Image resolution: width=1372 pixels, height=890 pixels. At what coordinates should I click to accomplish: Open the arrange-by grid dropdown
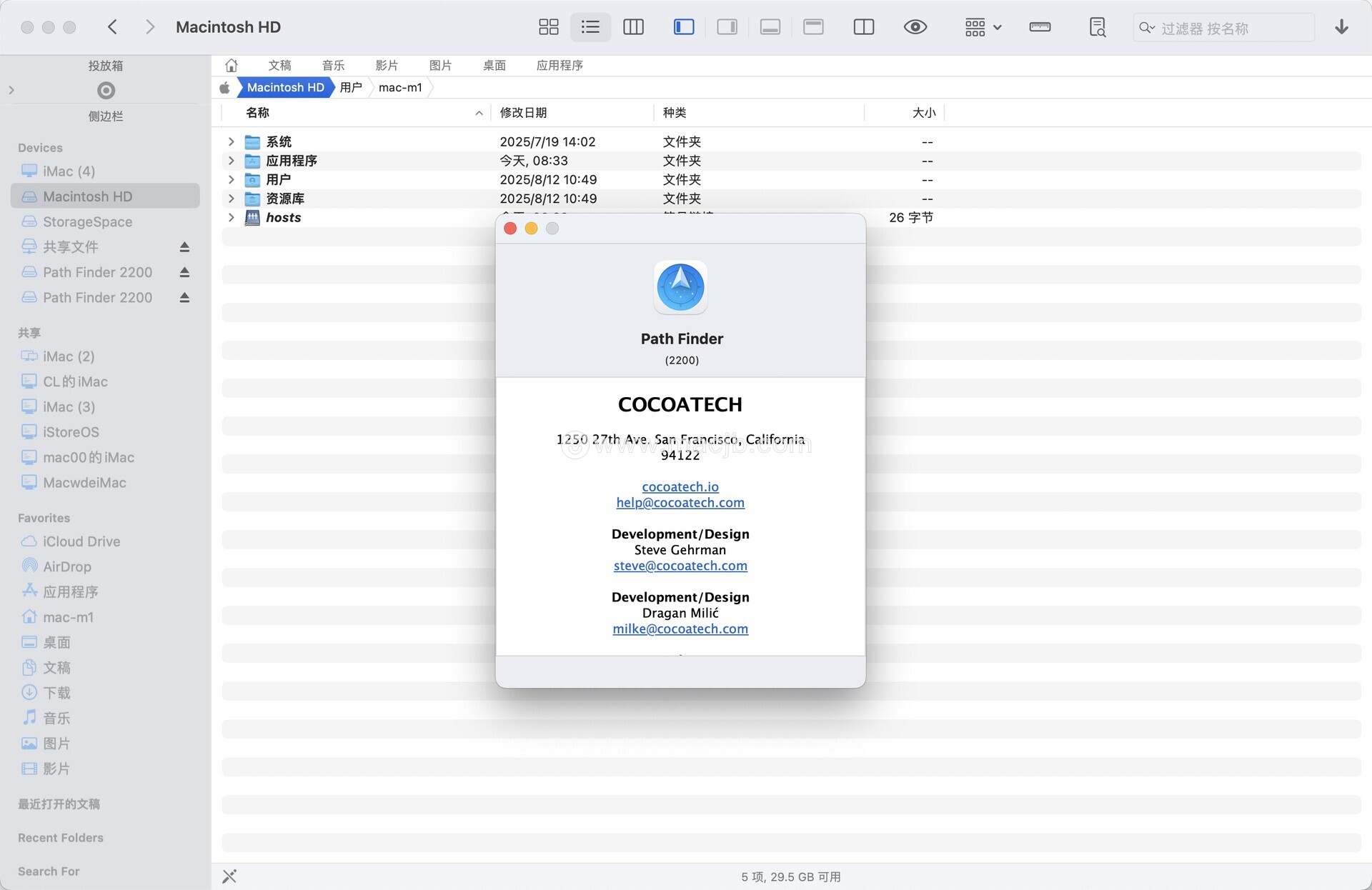pyautogui.click(x=983, y=27)
